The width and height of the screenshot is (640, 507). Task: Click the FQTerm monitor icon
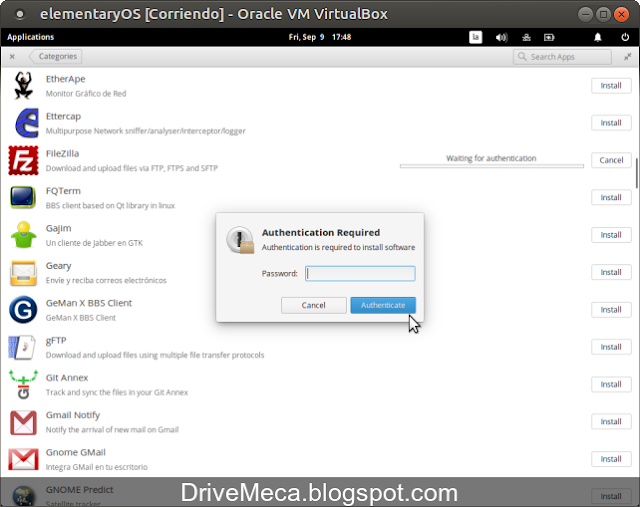click(x=23, y=198)
